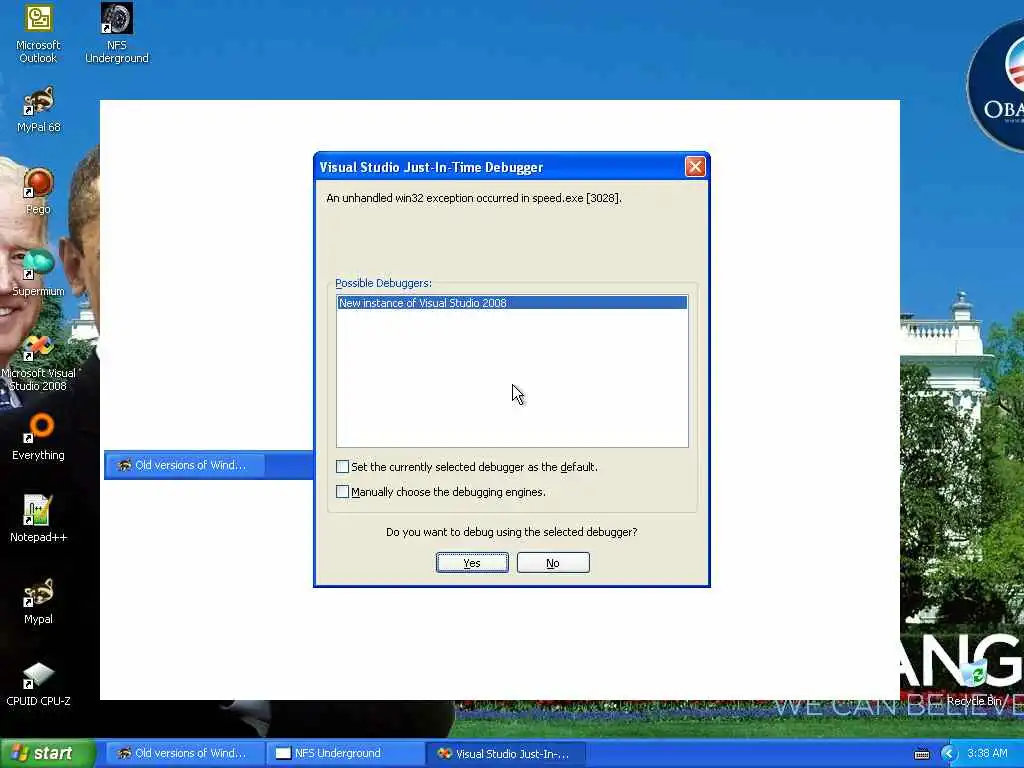Click No to decline debugging

click(x=553, y=563)
